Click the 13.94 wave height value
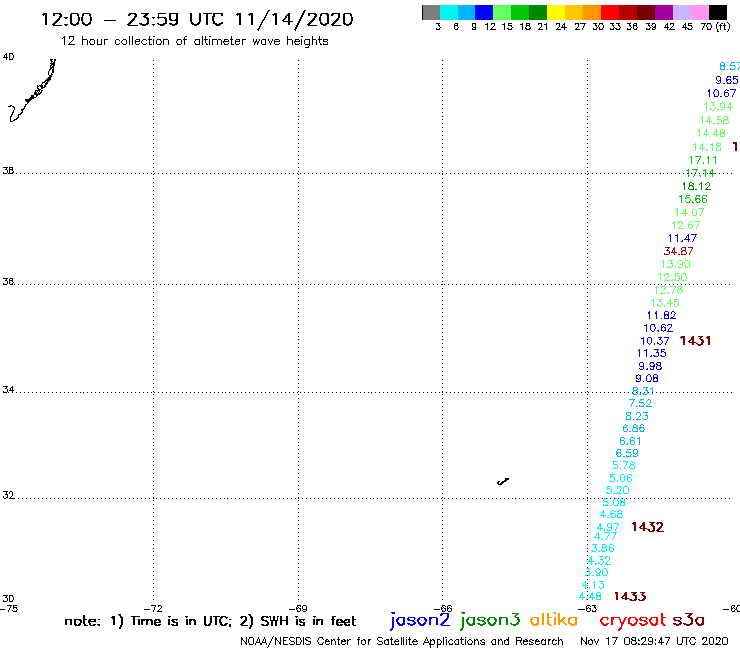This screenshot has width=740, height=650. 718,107
